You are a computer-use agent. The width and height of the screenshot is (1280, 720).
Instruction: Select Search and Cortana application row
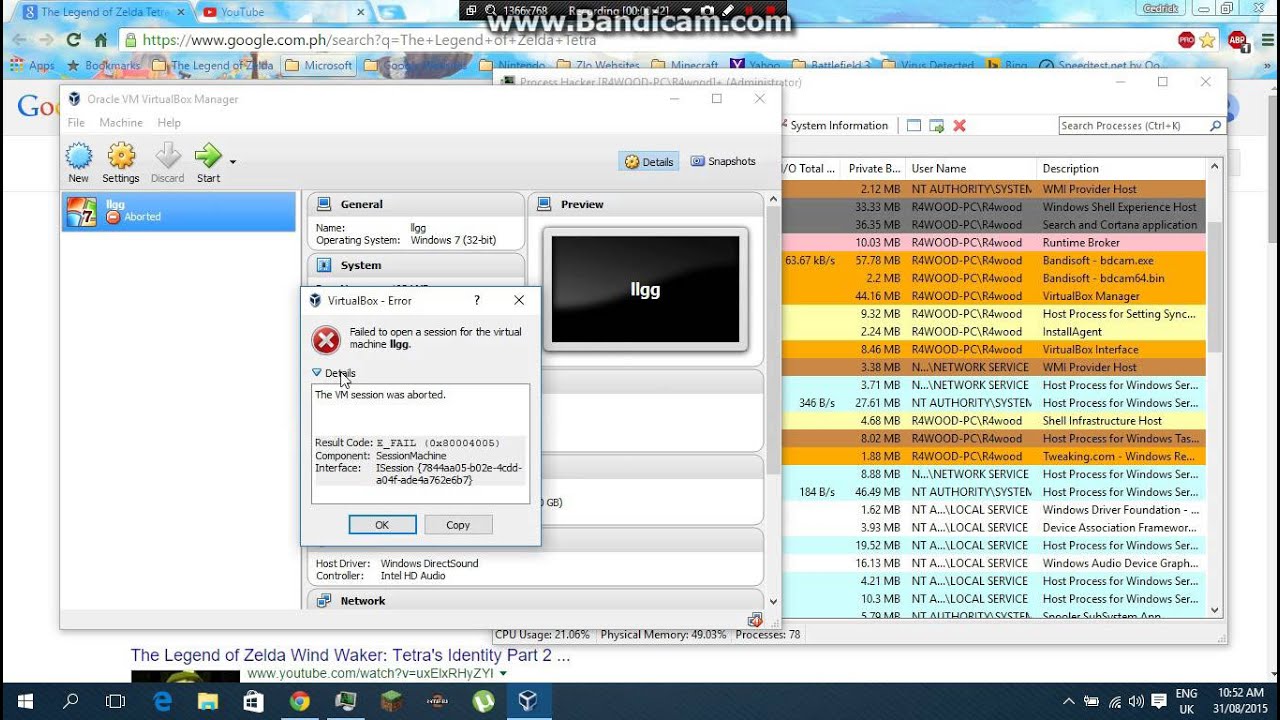993,225
